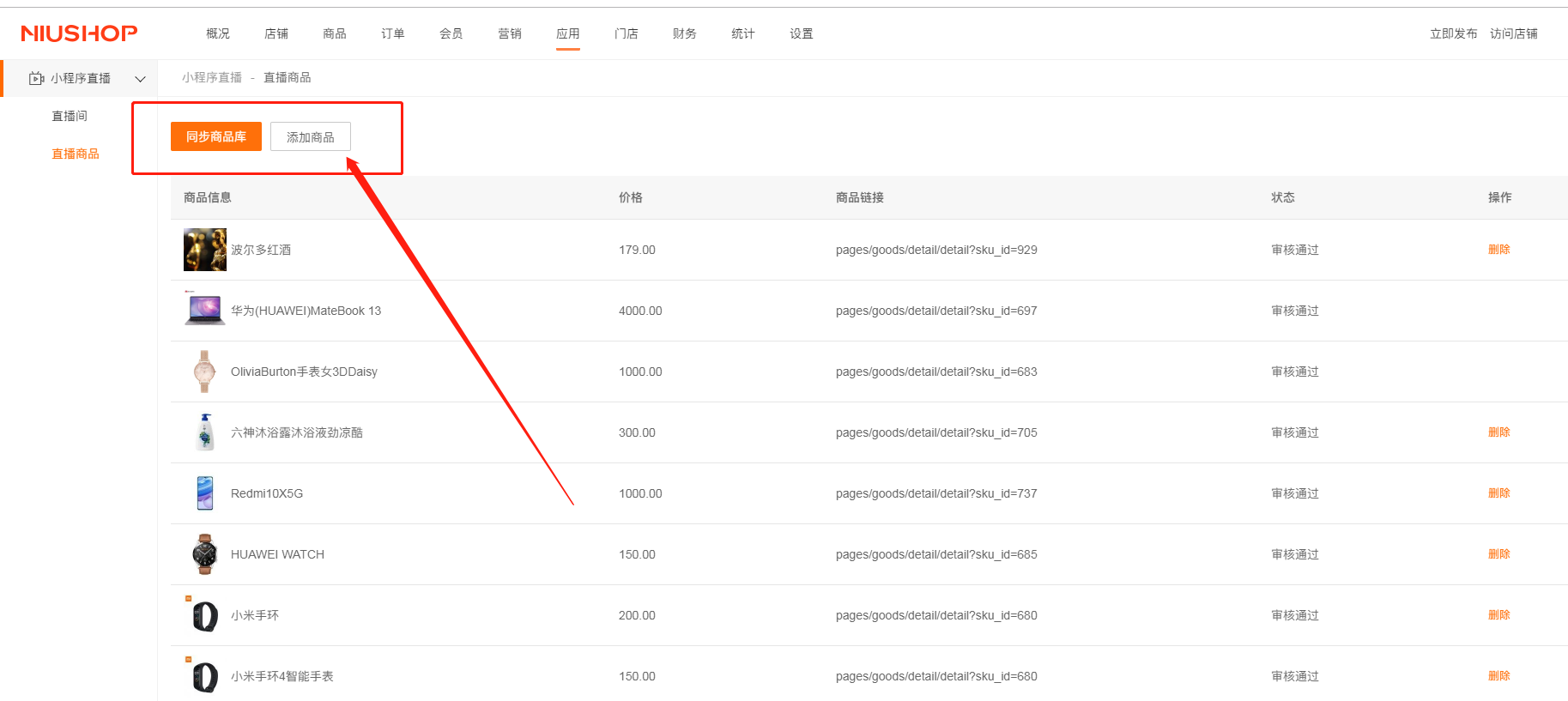This screenshot has width=1568, height=701.
Task: Click the 小米手环 200.00 row thumbnail
Action: point(204,615)
